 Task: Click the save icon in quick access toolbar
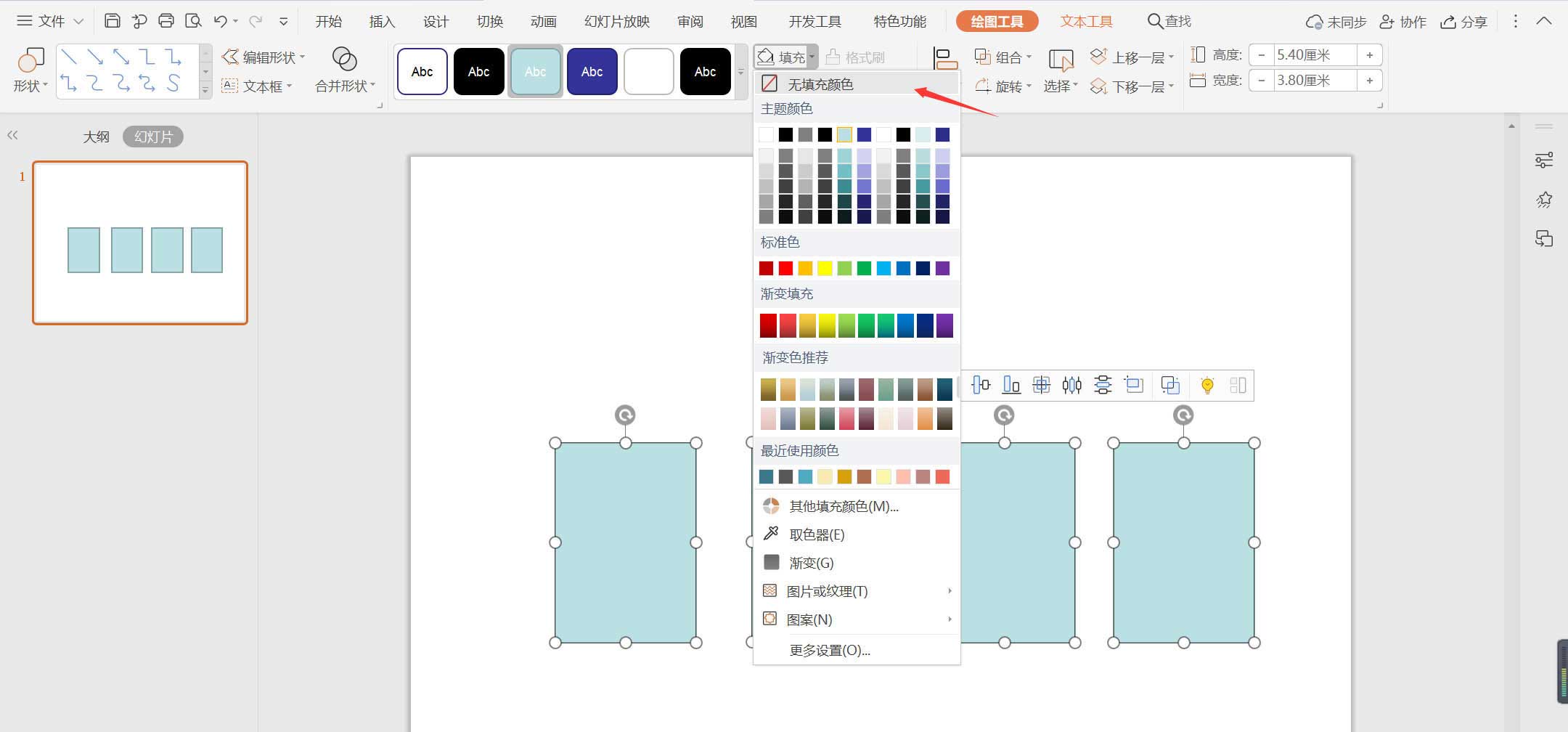coord(112,21)
